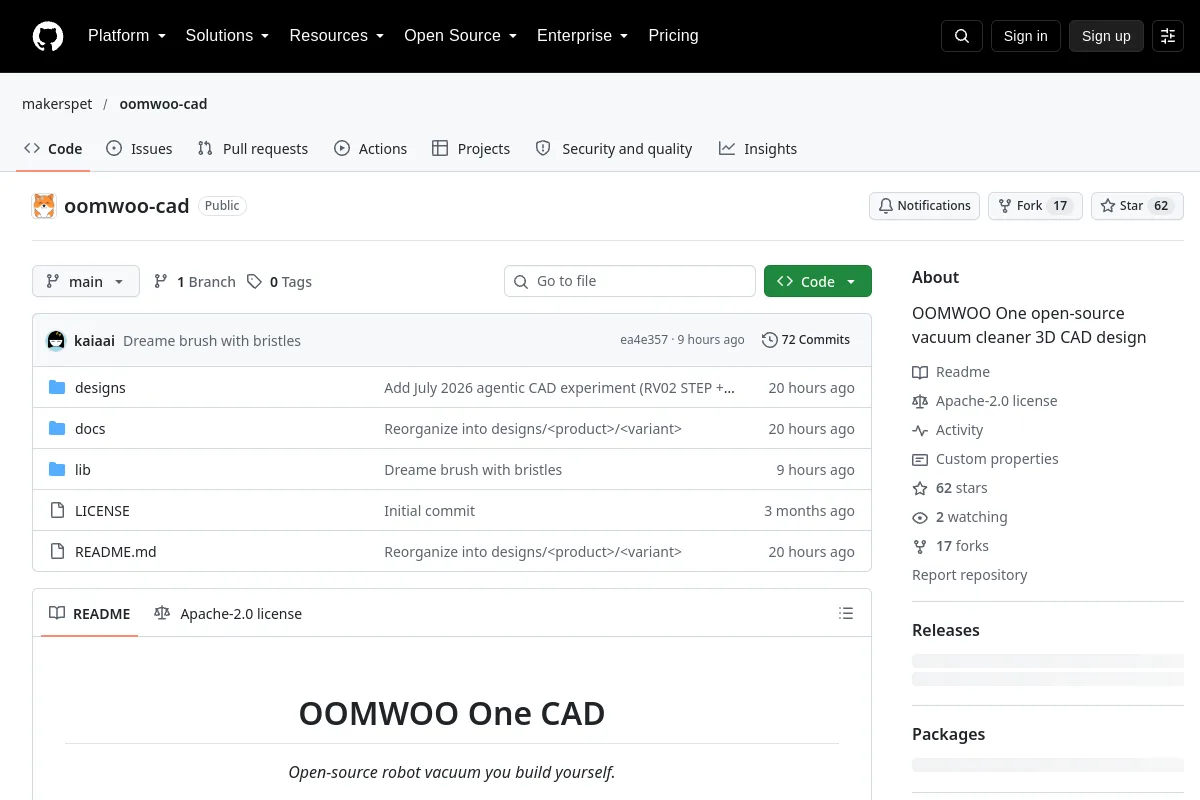Expand the Solutions menu
The width and height of the screenshot is (1200, 800).
pyautogui.click(x=227, y=36)
